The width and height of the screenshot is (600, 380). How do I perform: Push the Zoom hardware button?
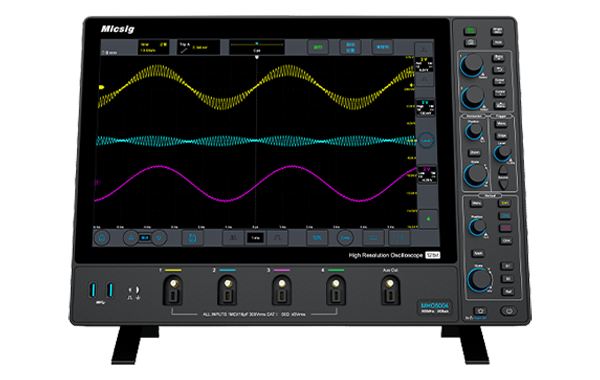(474, 153)
